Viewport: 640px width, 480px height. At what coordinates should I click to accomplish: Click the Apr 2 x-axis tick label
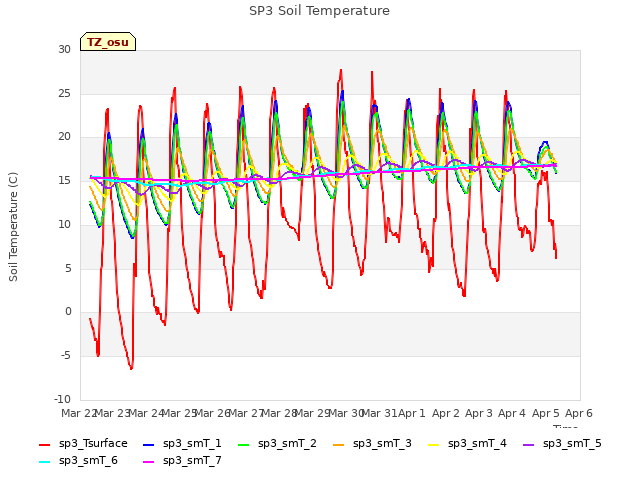coord(446,413)
